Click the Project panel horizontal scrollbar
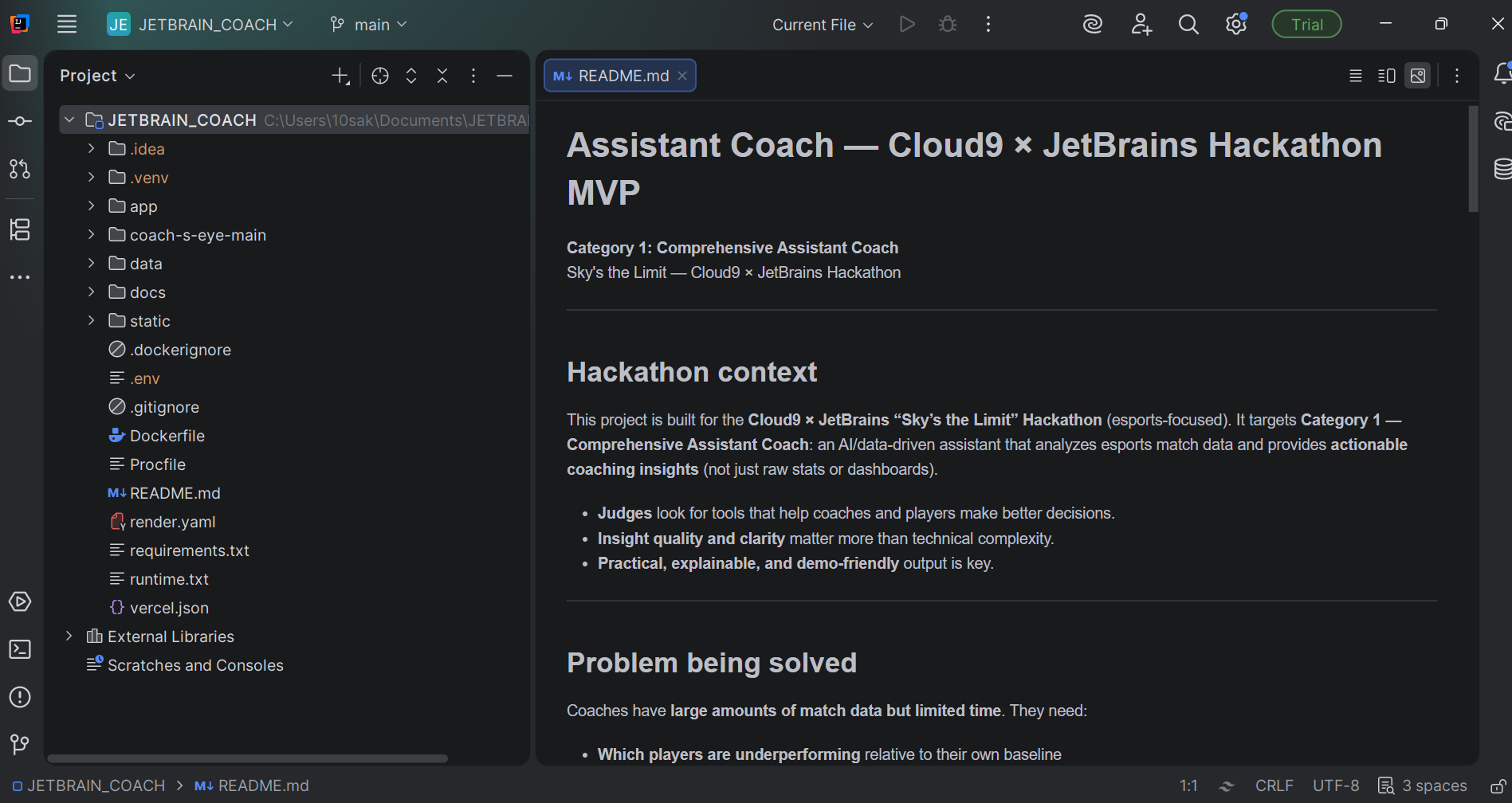The image size is (1512, 803). (247, 758)
